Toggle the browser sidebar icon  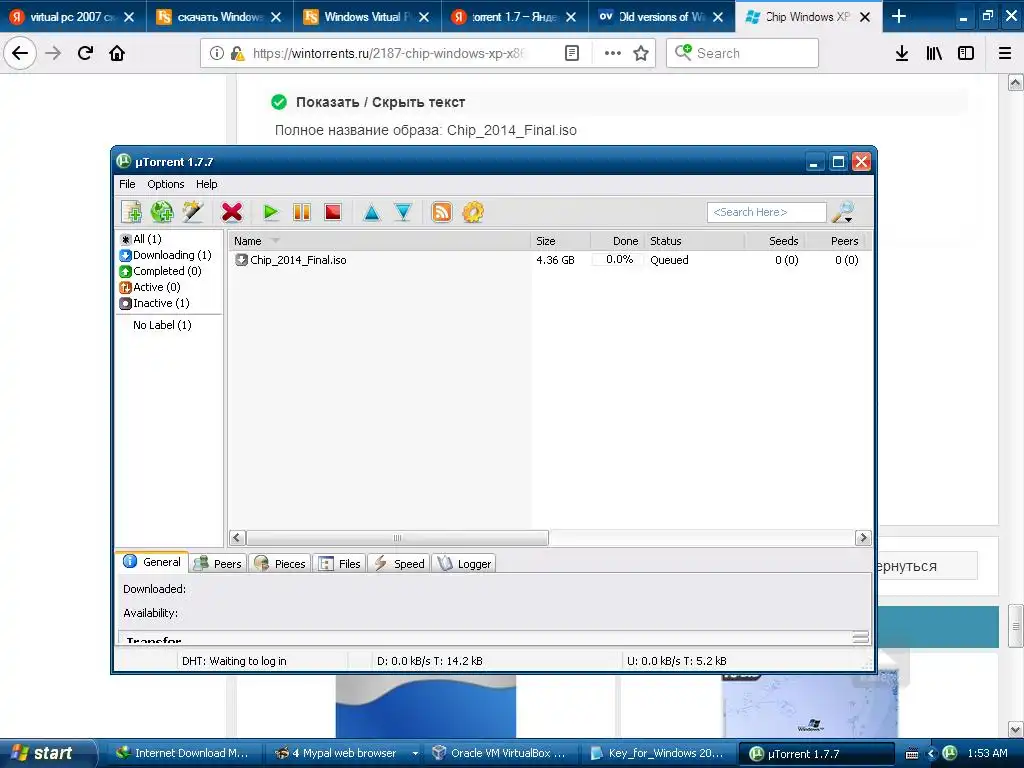pyautogui.click(x=966, y=53)
